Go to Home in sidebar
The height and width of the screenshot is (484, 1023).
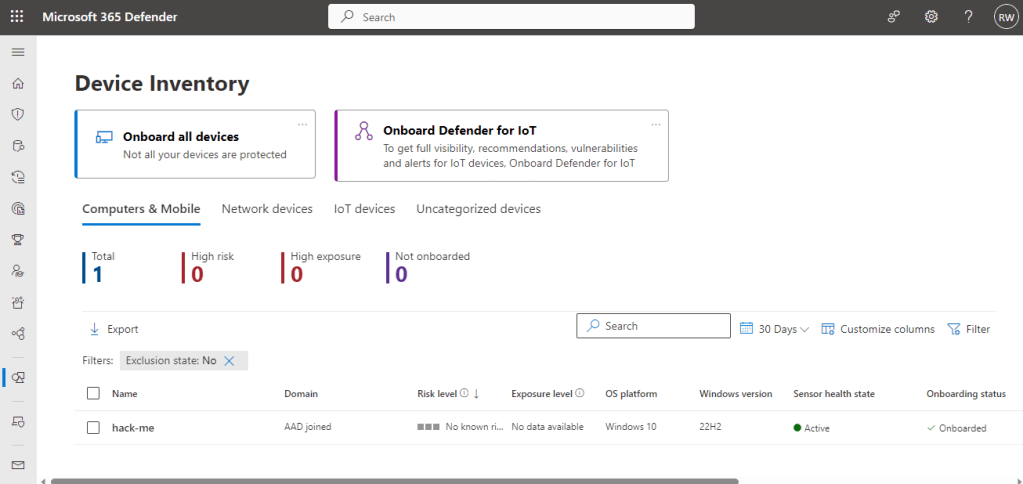[x=17, y=83]
